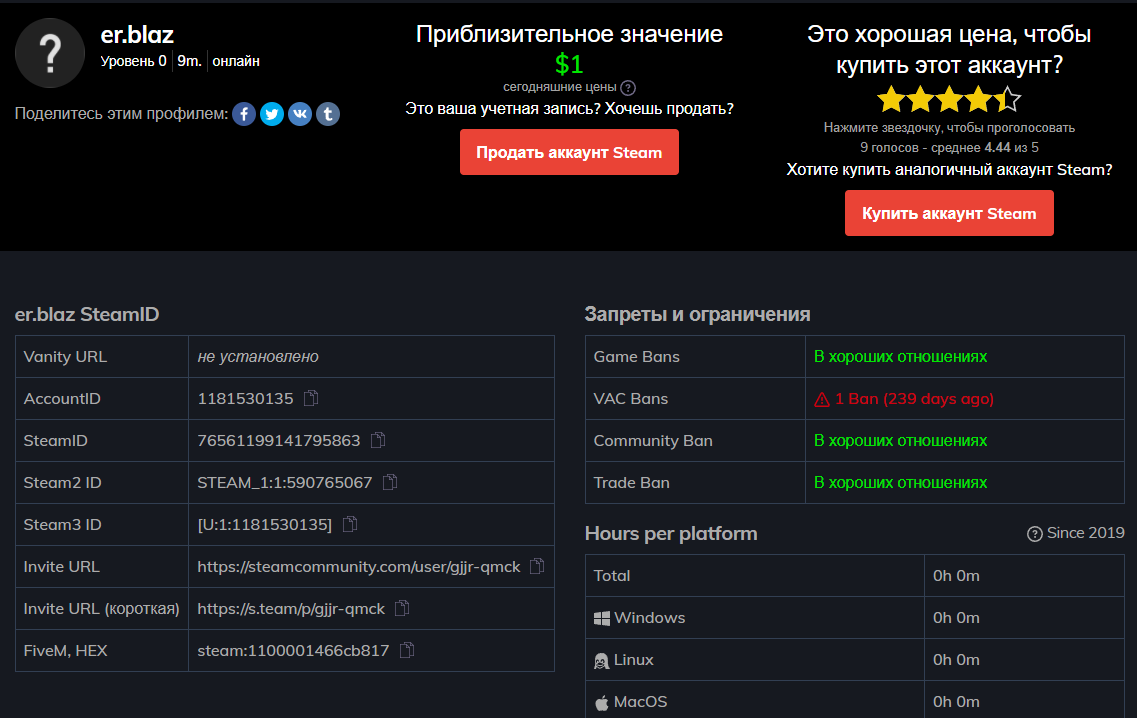Select the SteamID number 76561199141795863
Screen dimensions: 1137x718
(278, 440)
